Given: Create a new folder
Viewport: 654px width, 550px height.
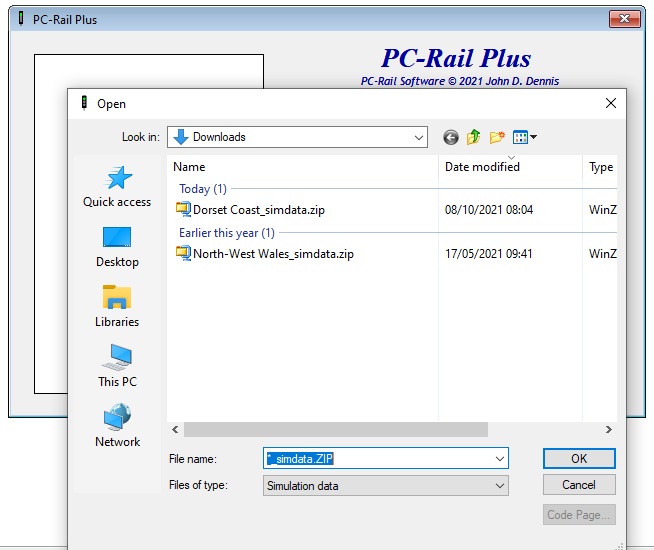Looking at the screenshot, I should pyautogui.click(x=497, y=137).
